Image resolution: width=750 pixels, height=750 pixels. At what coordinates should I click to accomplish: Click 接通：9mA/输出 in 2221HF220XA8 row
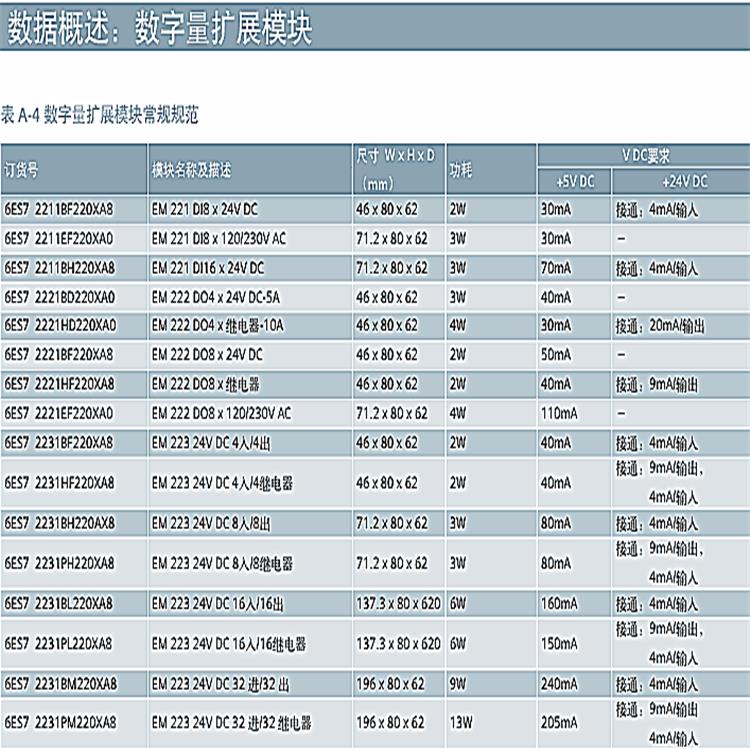(657, 385)
